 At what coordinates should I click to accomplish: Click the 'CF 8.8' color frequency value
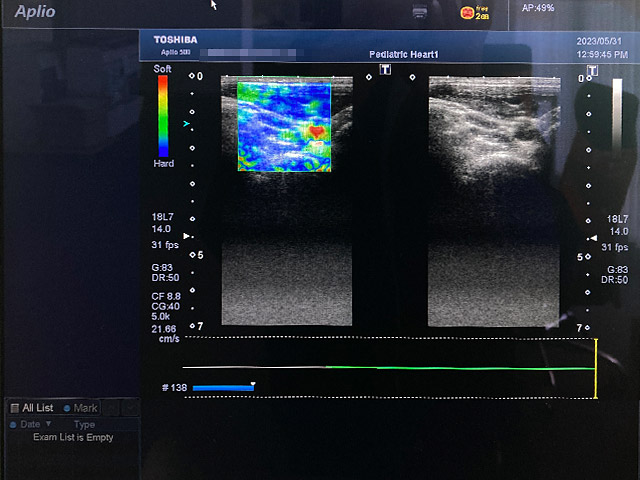pyautogui.click(x=166, y=296)
